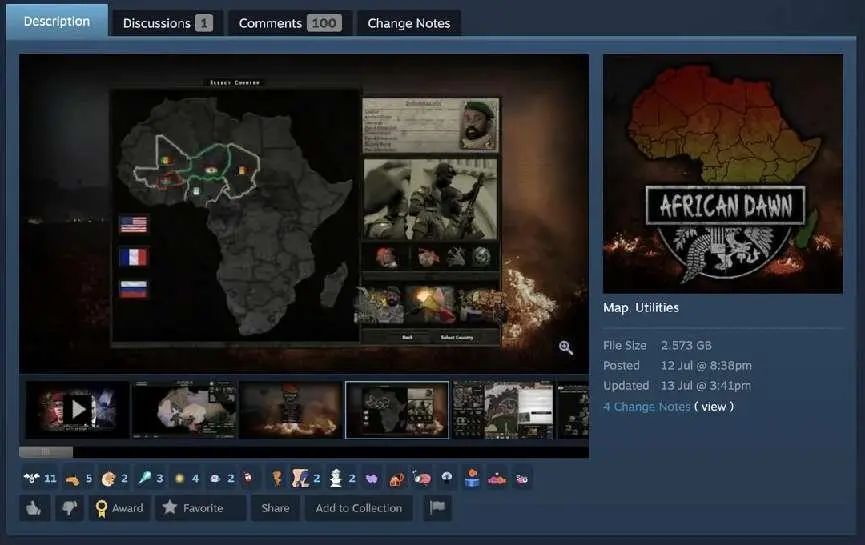Viewport: 865px width, 545px height.
Task: Open the 4 Change Notes link
Action: 647,407
